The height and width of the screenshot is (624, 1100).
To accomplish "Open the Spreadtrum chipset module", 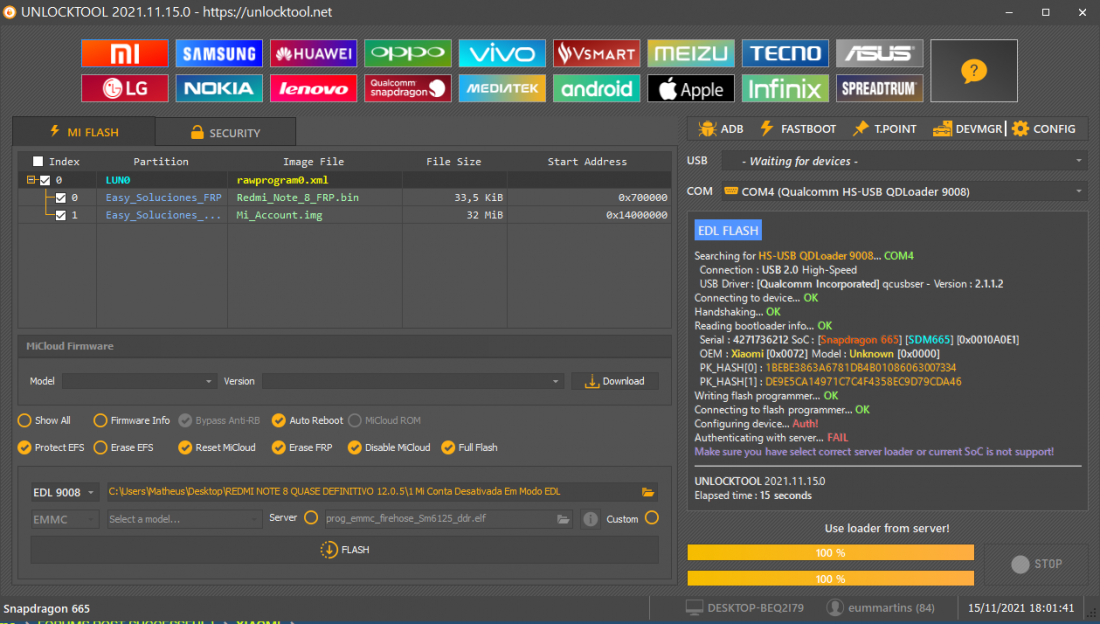I will [x=879, y=88].
